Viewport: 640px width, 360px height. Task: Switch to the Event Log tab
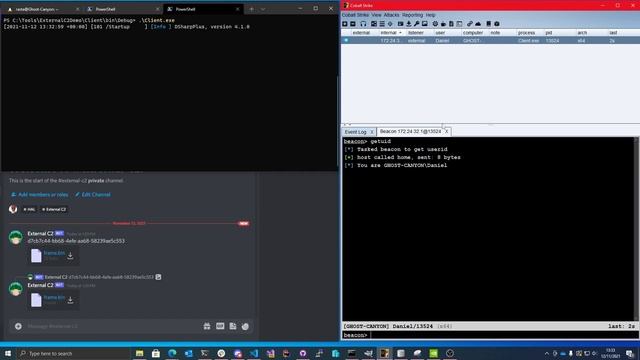[356, 132]
